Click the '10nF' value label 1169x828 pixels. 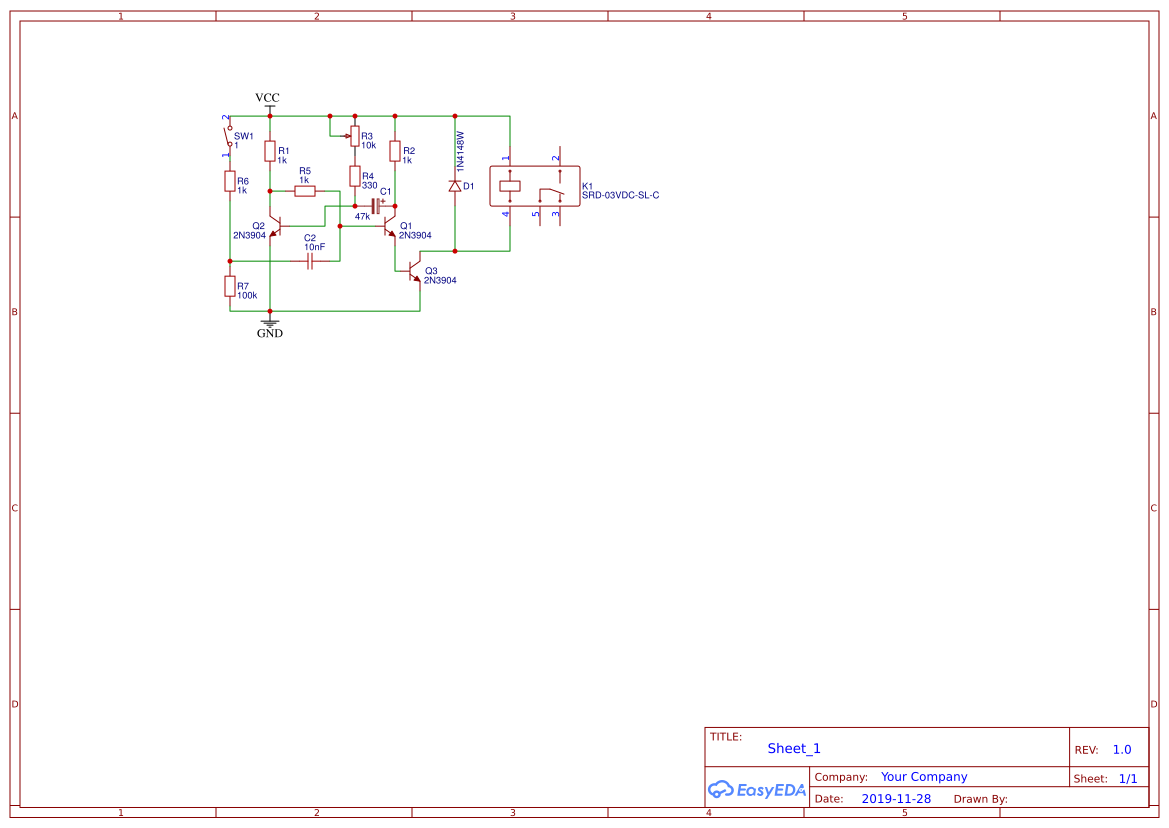click(315, 247)
